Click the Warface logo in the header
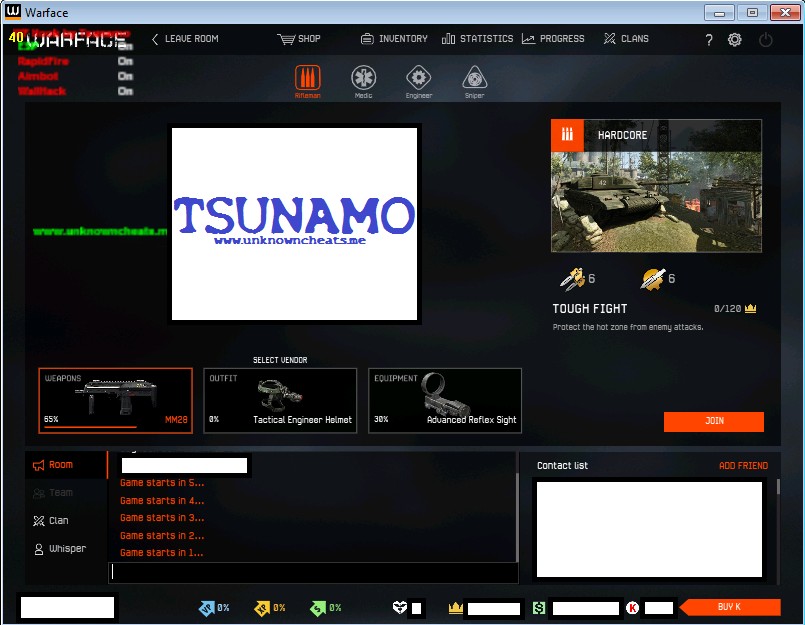This screenshot has width=805, height=625. pos(76,39)
